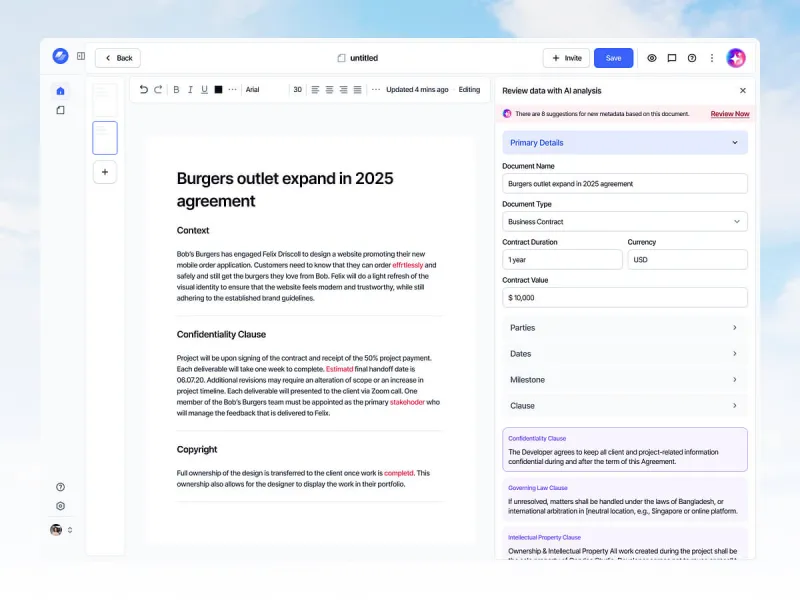
Task: Click the app logo icon
Action: point(60,56)
